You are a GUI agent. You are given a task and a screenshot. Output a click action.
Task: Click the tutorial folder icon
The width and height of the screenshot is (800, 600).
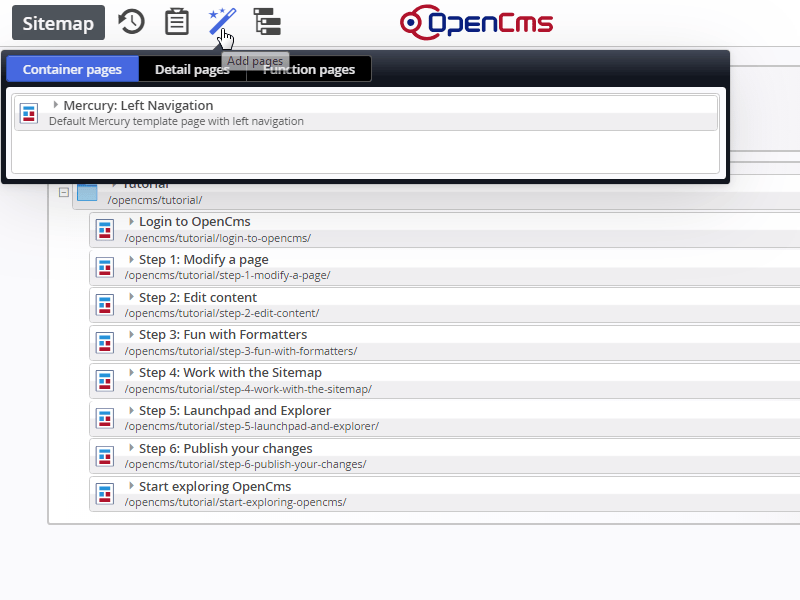tap(87, 192)
